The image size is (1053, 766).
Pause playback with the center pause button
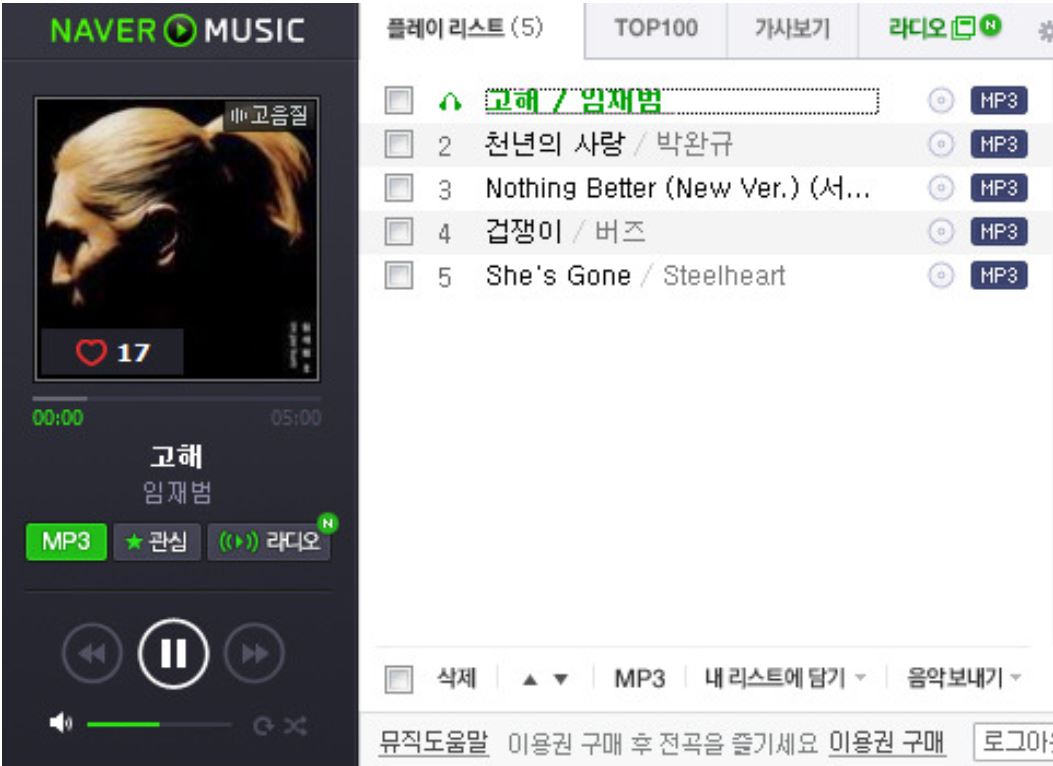point(173,653)
